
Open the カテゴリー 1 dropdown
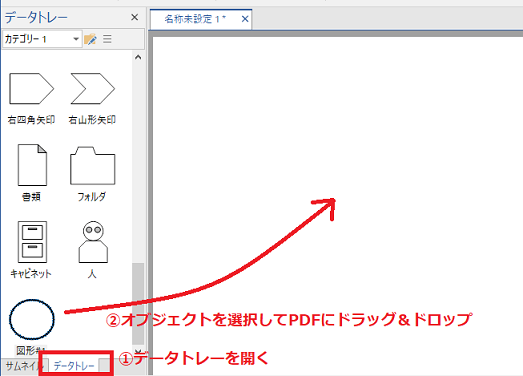click(x=42, y=39)
